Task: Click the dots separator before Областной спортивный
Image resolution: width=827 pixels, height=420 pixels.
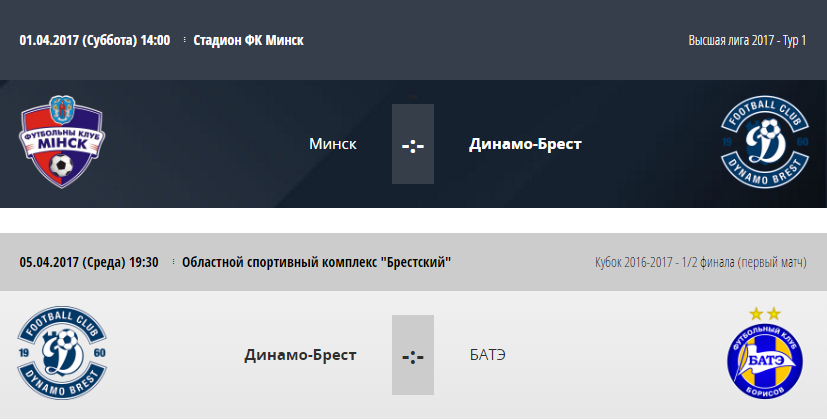Action: (x=173, y=262)
